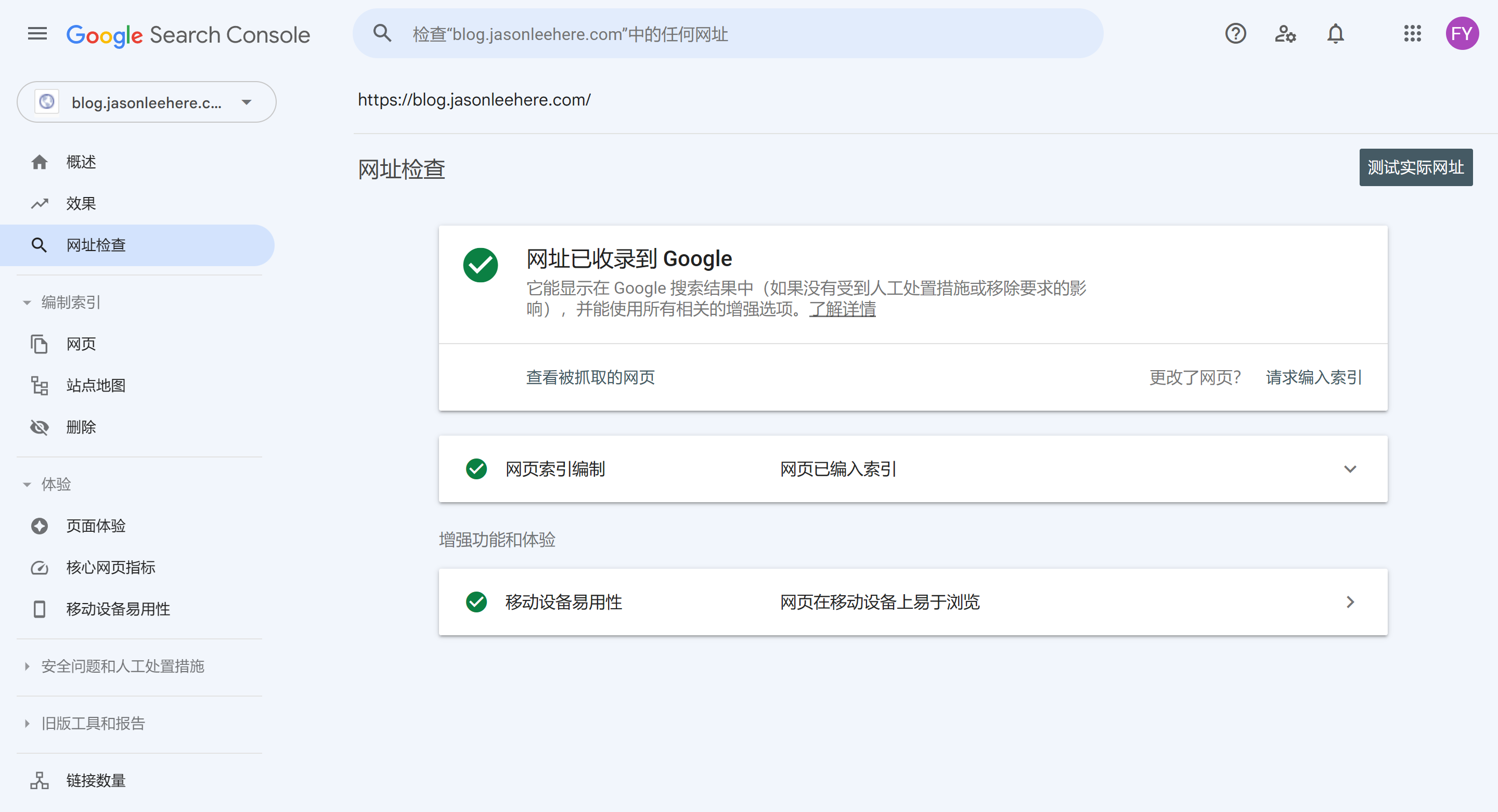Click the site favicon in property selector
This screenshot has width=1498, height=812.
click(46, 102)
